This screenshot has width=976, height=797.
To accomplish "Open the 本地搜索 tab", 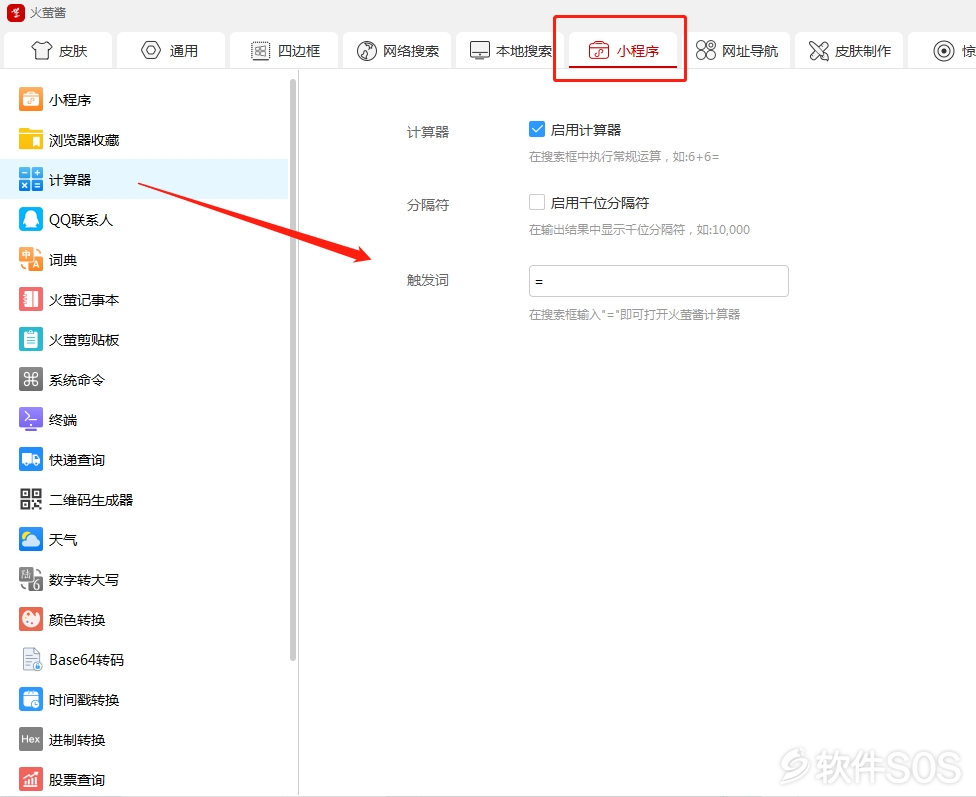I will pos(510,50).
